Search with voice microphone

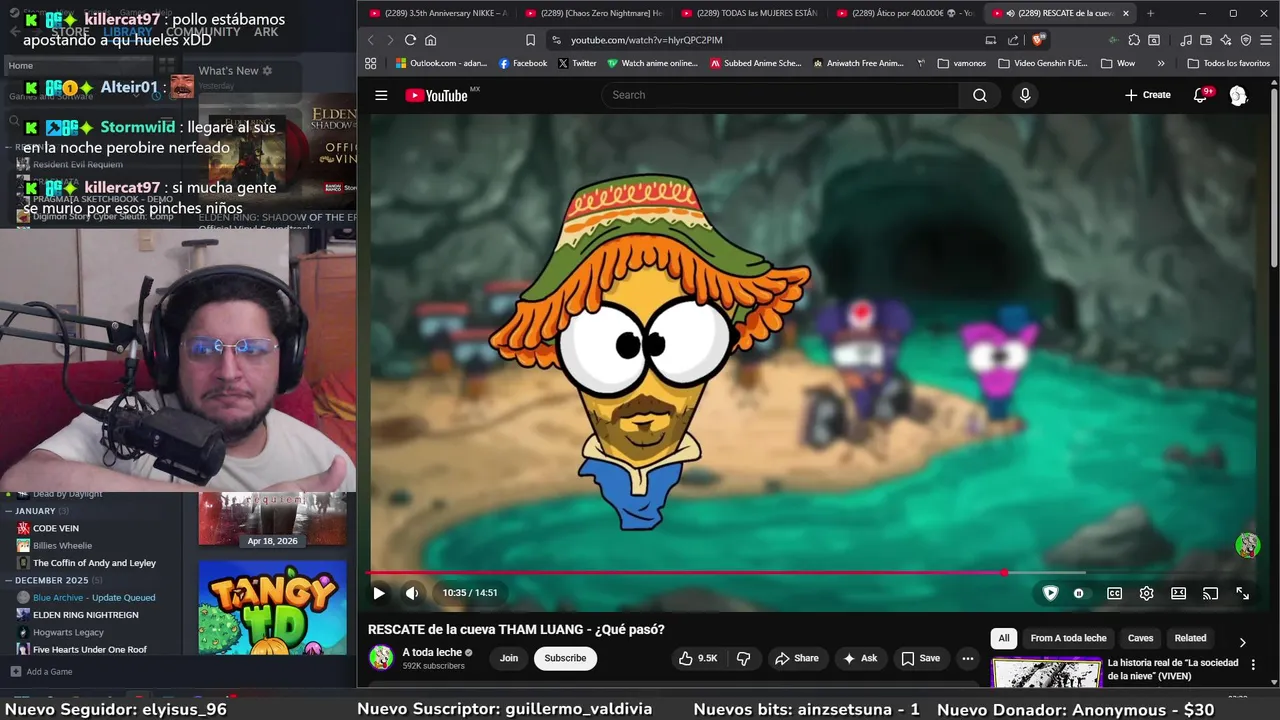pyautogui.click(x=1025, y=95)
